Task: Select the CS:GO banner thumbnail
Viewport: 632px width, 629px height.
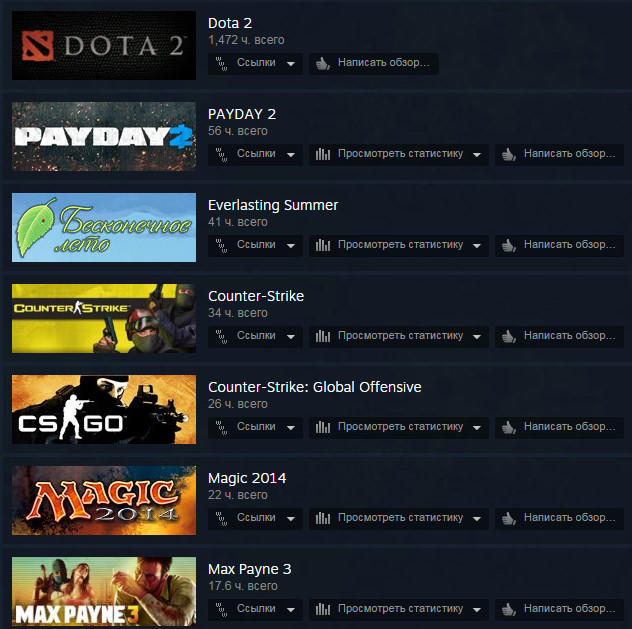Action: (104, 409)
